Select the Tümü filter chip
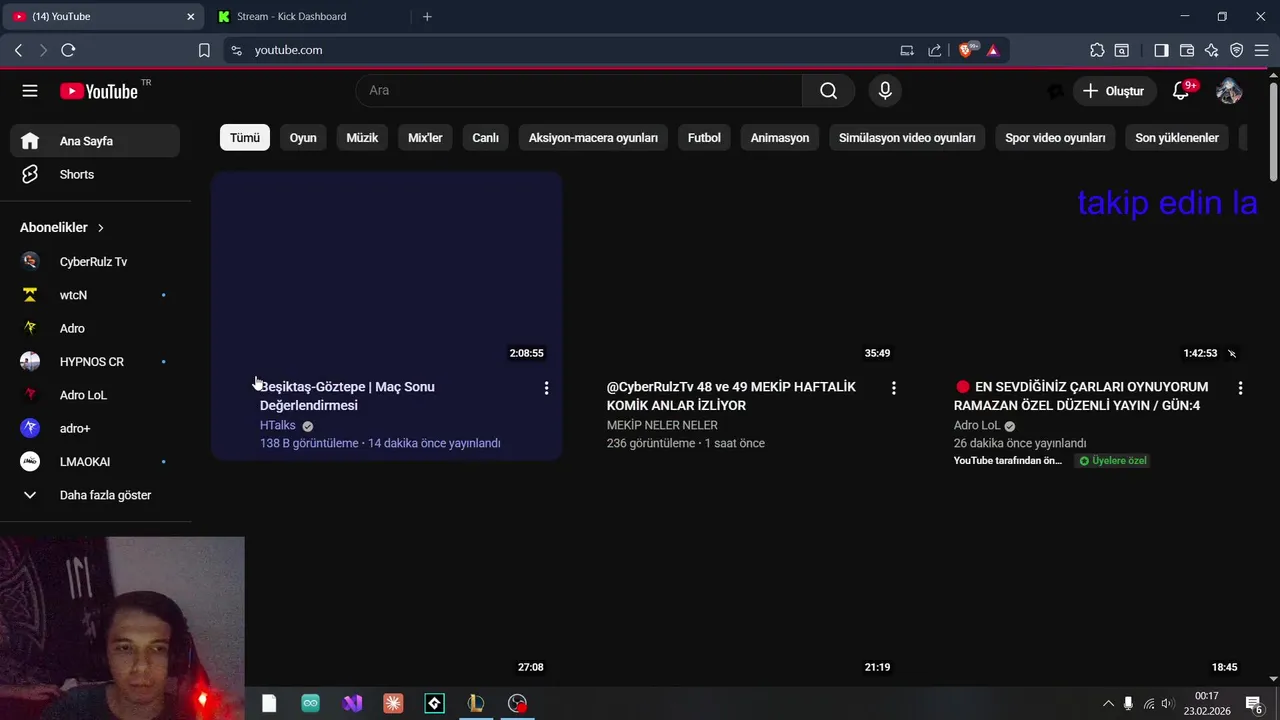Image resolution: width=1280 pixels, height=720 pixels. [x=245, y=138]
